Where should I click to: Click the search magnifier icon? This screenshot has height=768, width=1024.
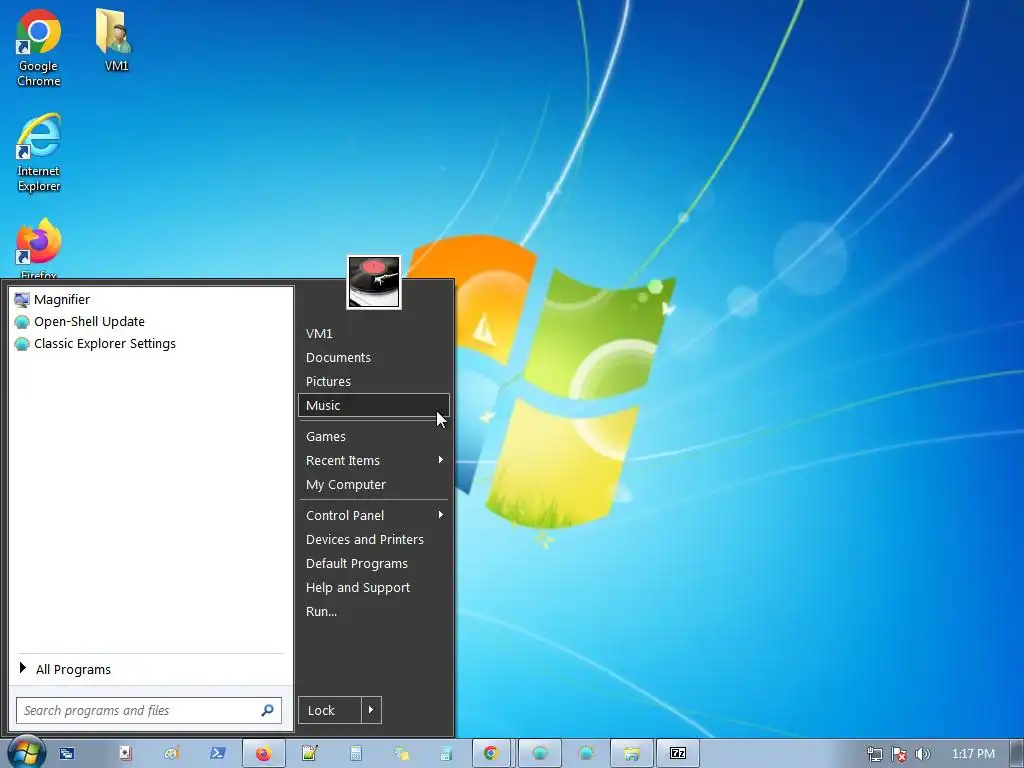(267, 710)
